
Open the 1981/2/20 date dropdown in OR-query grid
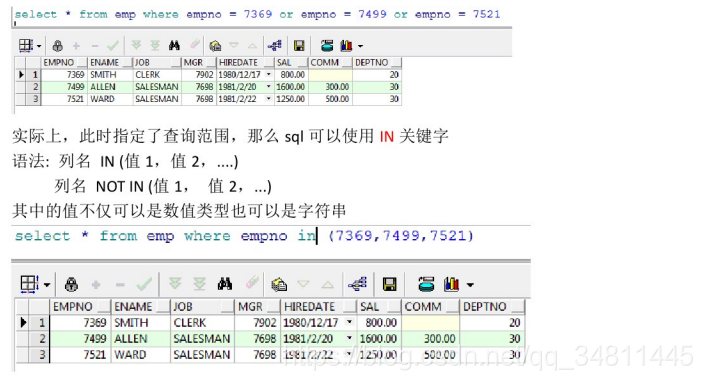tap(269, 86)
